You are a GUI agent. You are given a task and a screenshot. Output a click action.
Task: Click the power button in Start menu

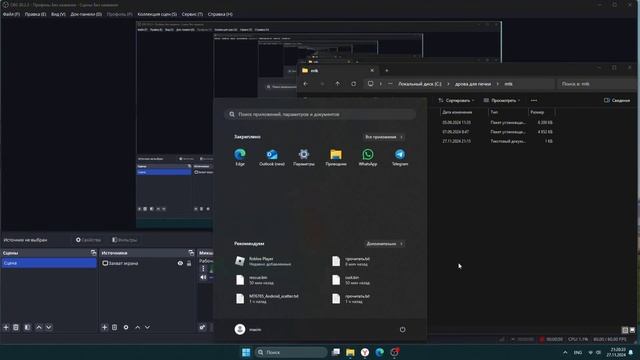point(402,329)
